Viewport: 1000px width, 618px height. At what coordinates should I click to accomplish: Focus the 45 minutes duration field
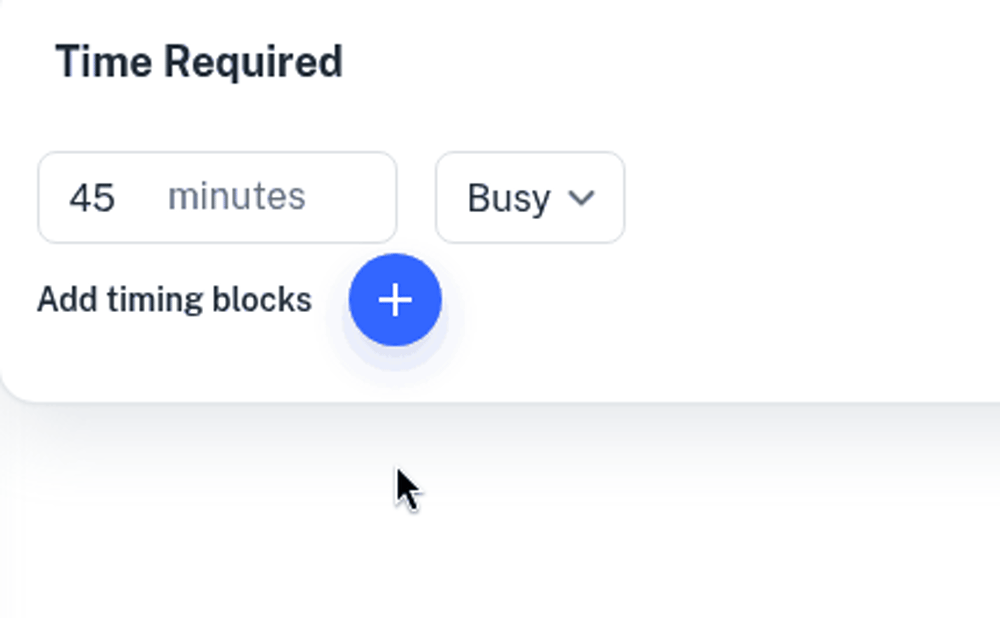point(217,197)
